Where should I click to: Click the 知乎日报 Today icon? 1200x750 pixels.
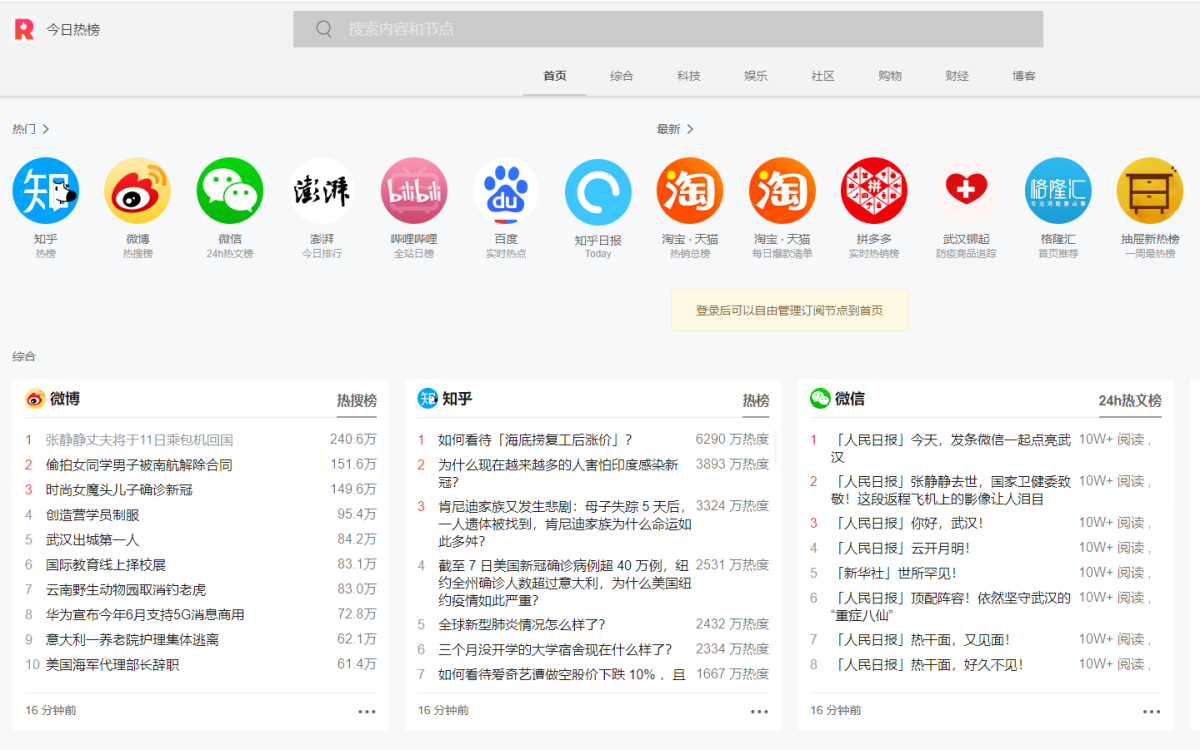click(x=597, y=191)
